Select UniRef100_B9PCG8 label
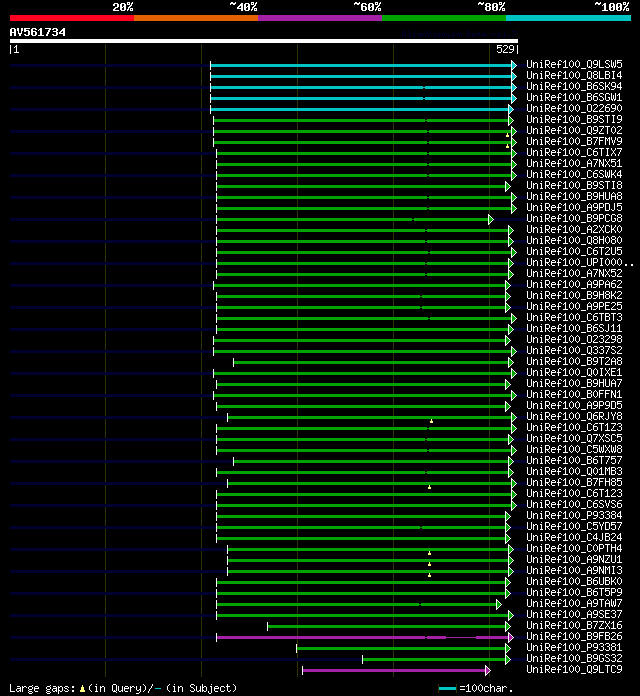This screenshot has width=640, height=696. point(574,218)
